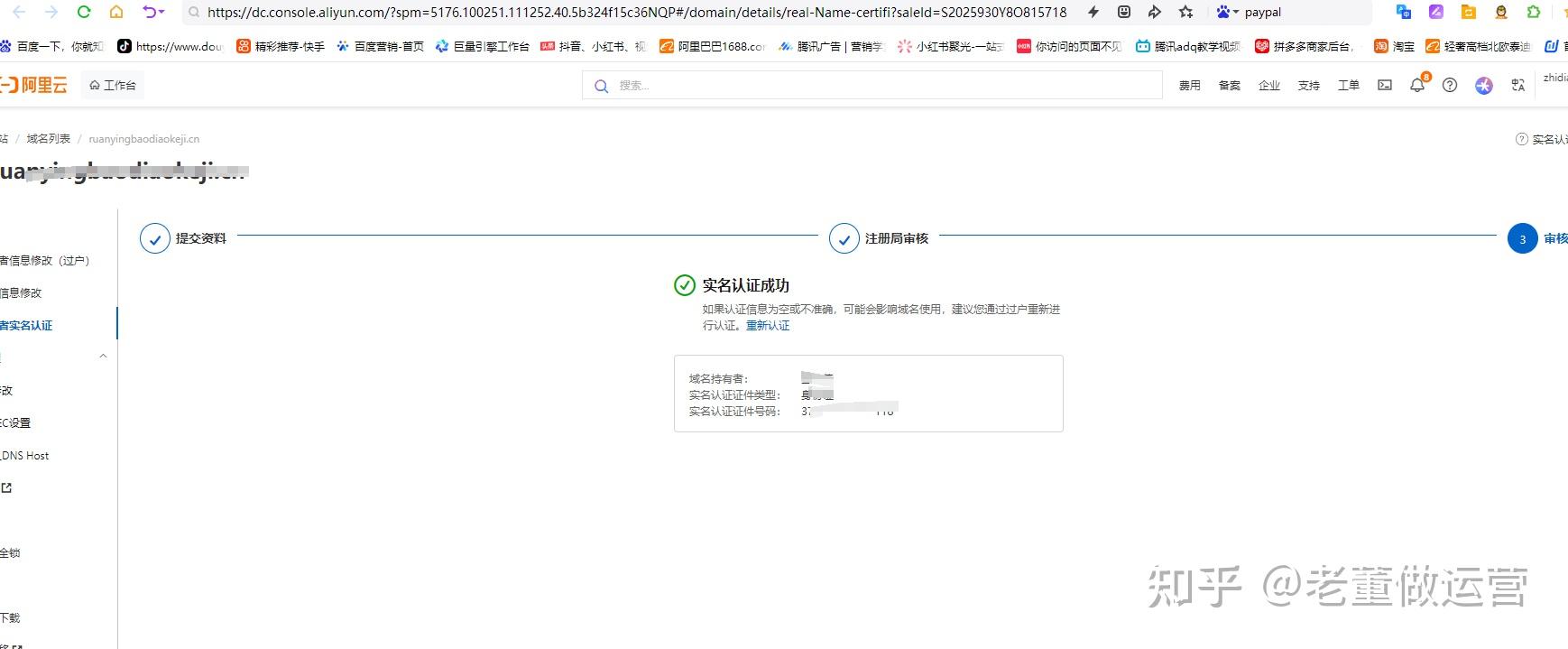Viewport: 1568px width, 649px height.
Task: Click the share arrow icon in address bar
Action: [1155, 12]
